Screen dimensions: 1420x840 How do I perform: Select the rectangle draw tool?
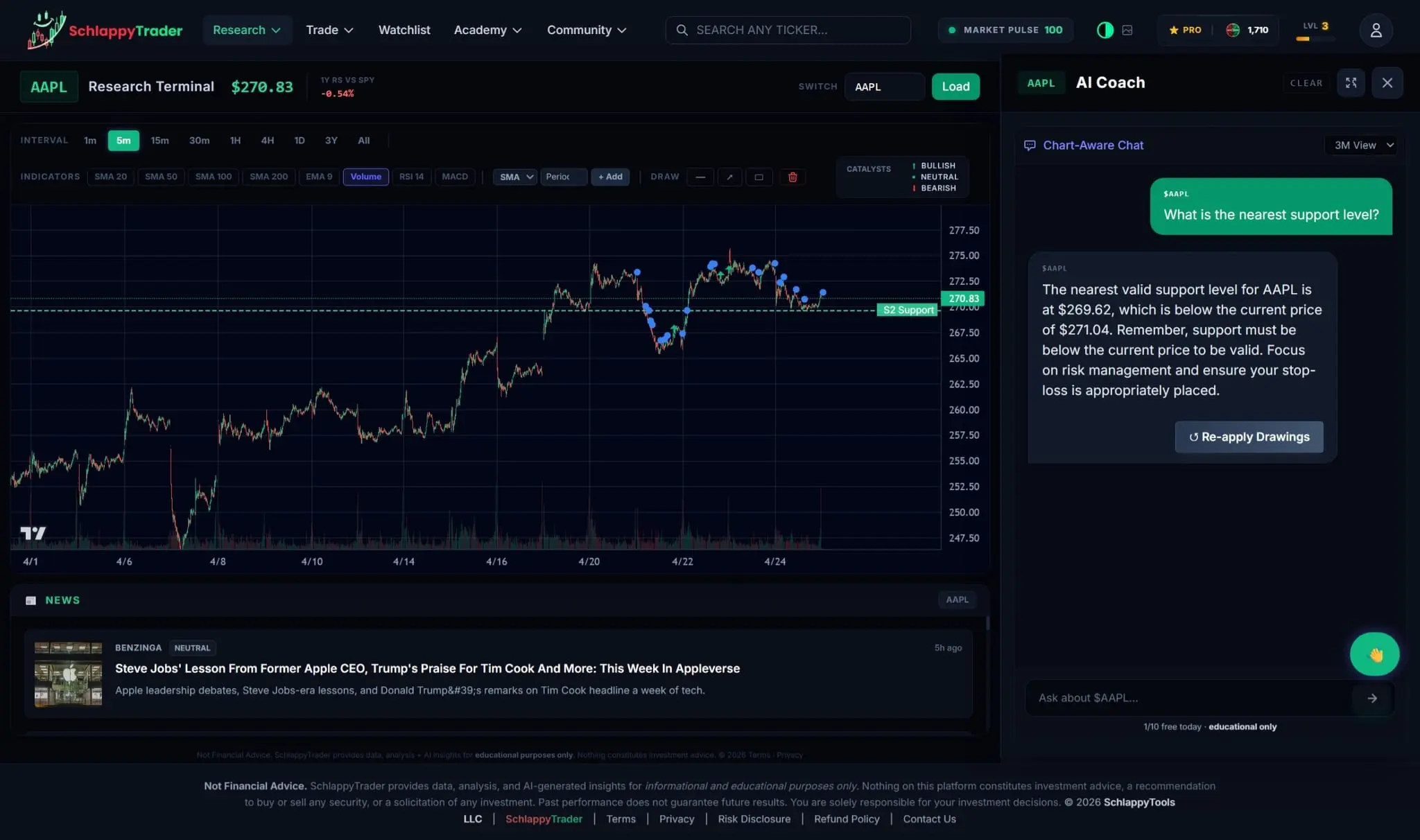coord(759,177)
